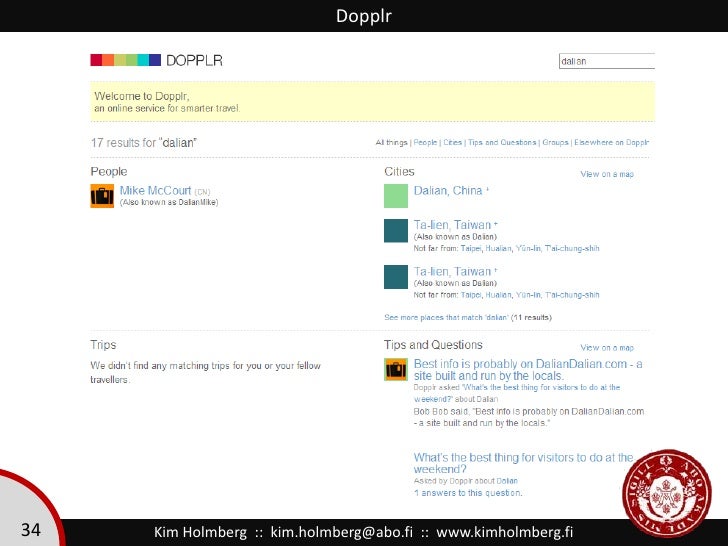Click the Trips section heading
The image size is (728, 546).
(x=103, y=344)
